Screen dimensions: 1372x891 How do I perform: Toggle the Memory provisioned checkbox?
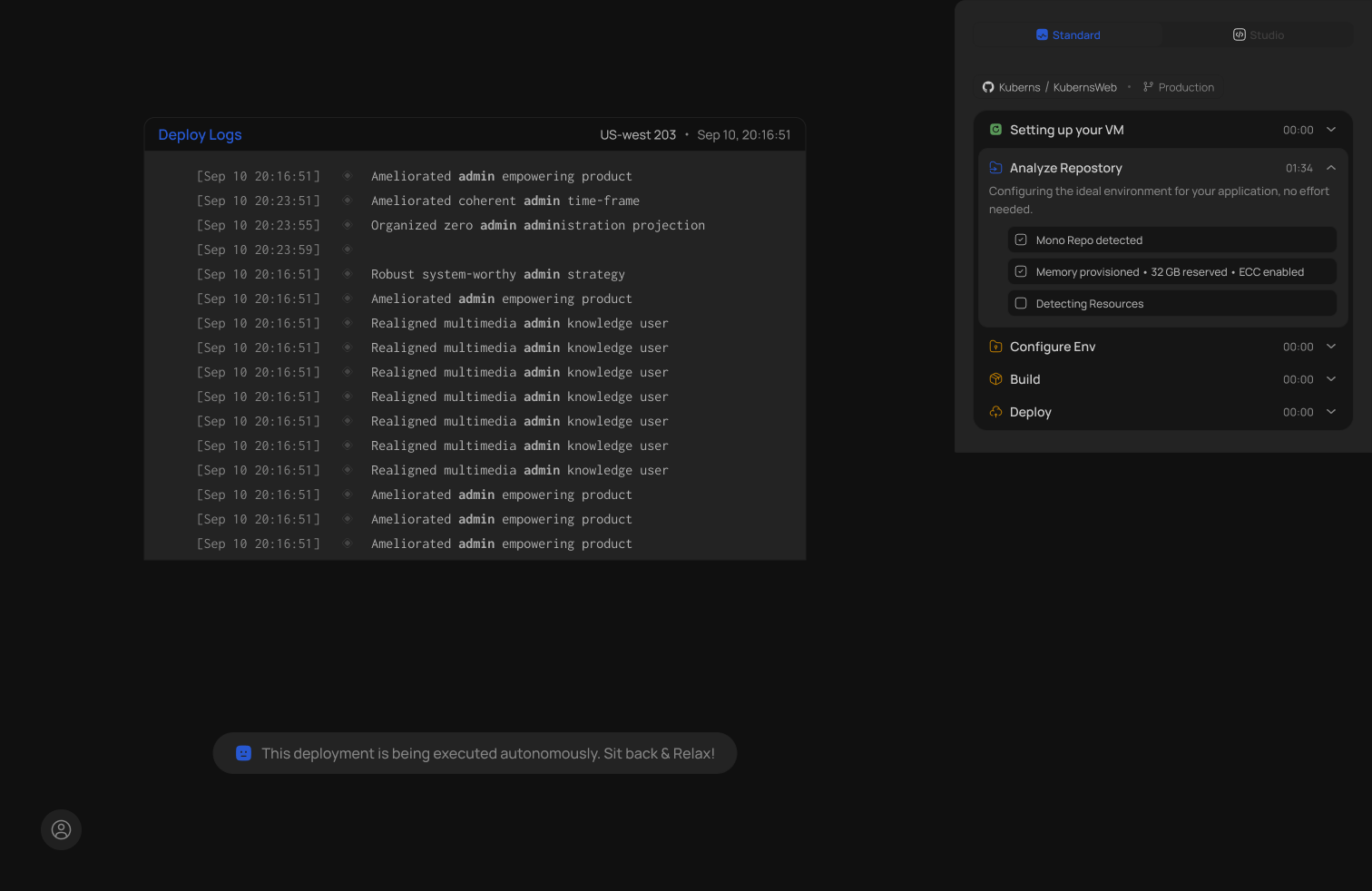pyautogui.click(x=1021, y=271)
